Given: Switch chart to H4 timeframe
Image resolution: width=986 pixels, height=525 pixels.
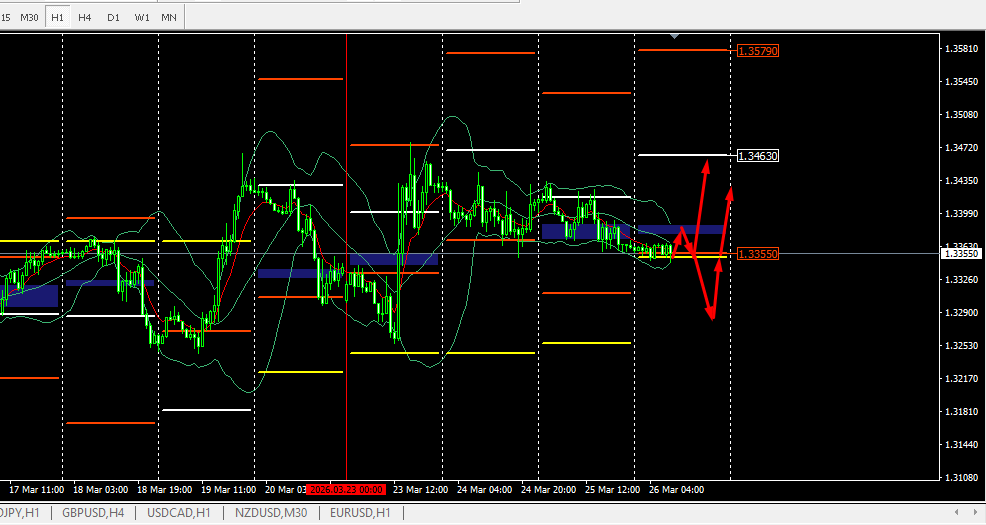Looking at the screenshot, I should 84,18.
